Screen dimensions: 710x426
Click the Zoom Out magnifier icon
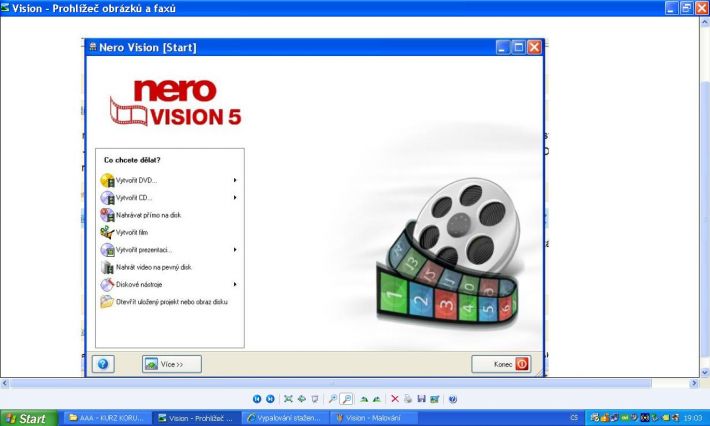point(346,399)
